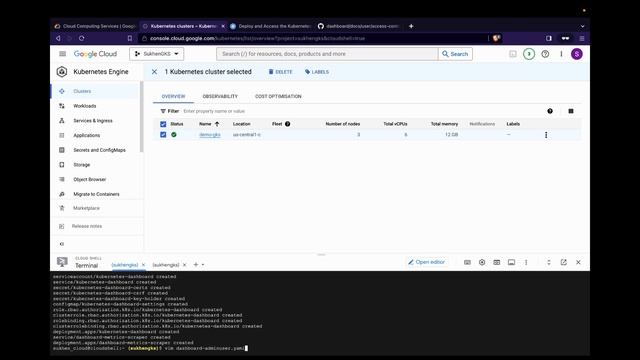This screenshot has width=640, height=360.
Task: Go back in the browser
Action: 58,38
